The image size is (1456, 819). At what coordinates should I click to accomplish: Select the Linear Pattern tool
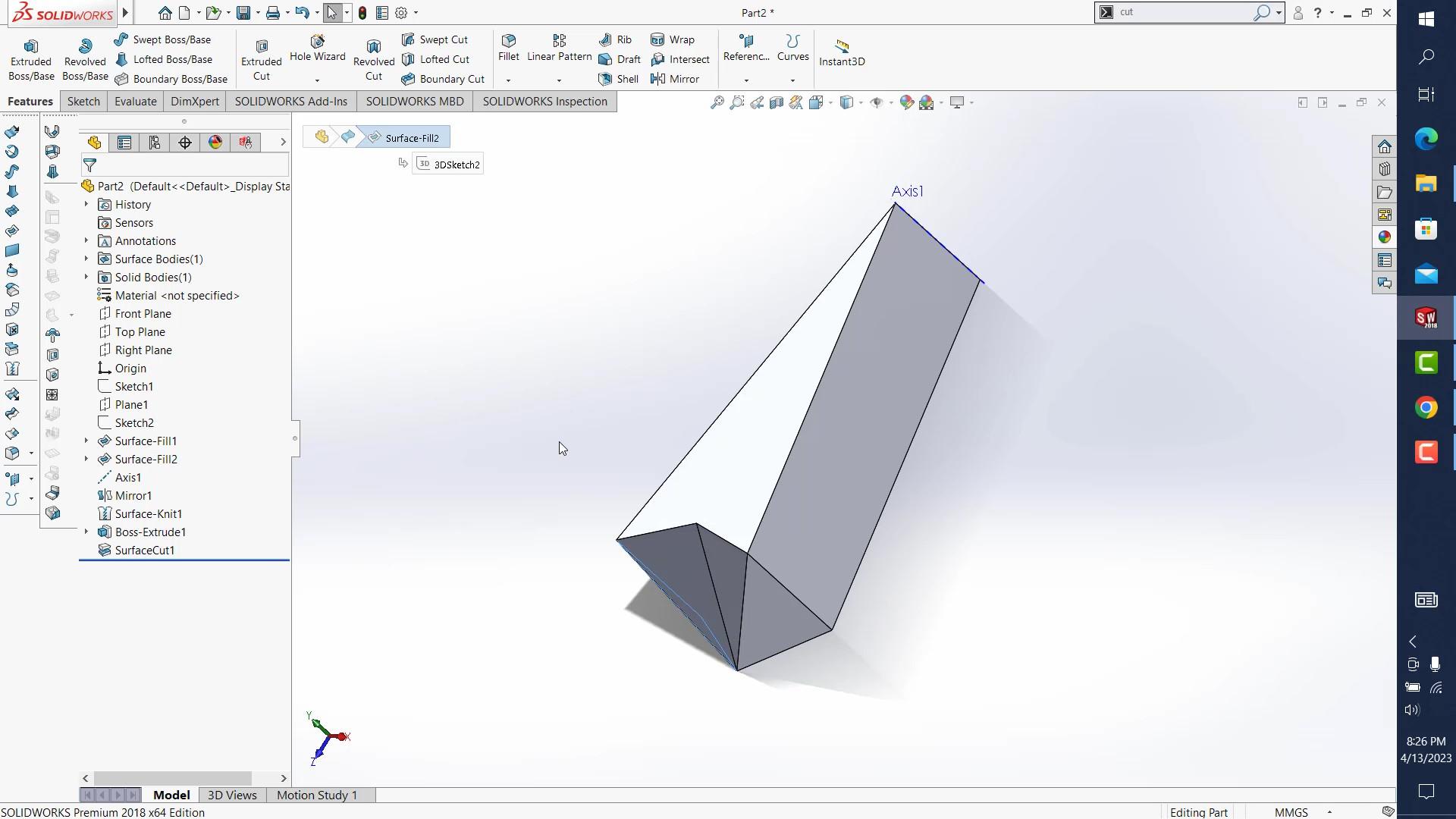(559, 48)
